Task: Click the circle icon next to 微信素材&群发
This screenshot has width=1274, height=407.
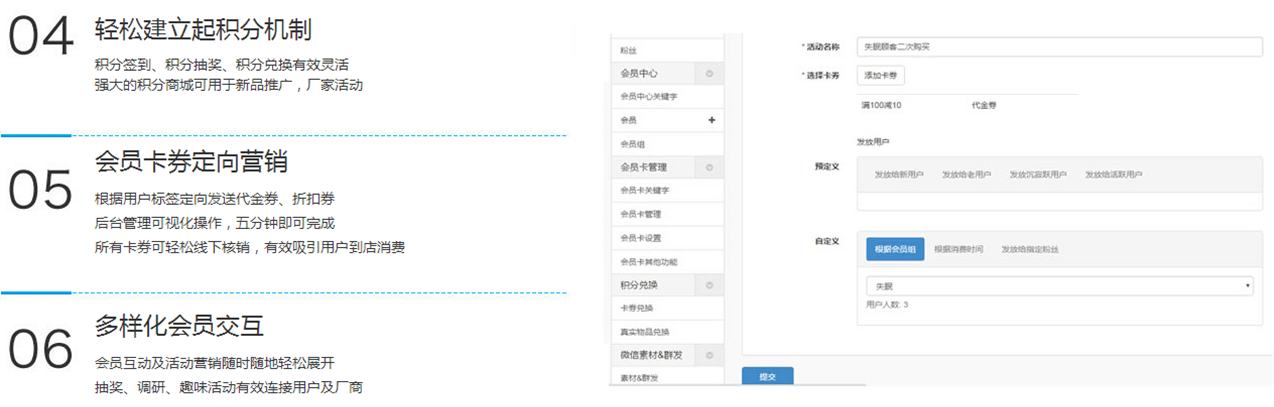Action: pyautogui.click(x=710, y=355)
